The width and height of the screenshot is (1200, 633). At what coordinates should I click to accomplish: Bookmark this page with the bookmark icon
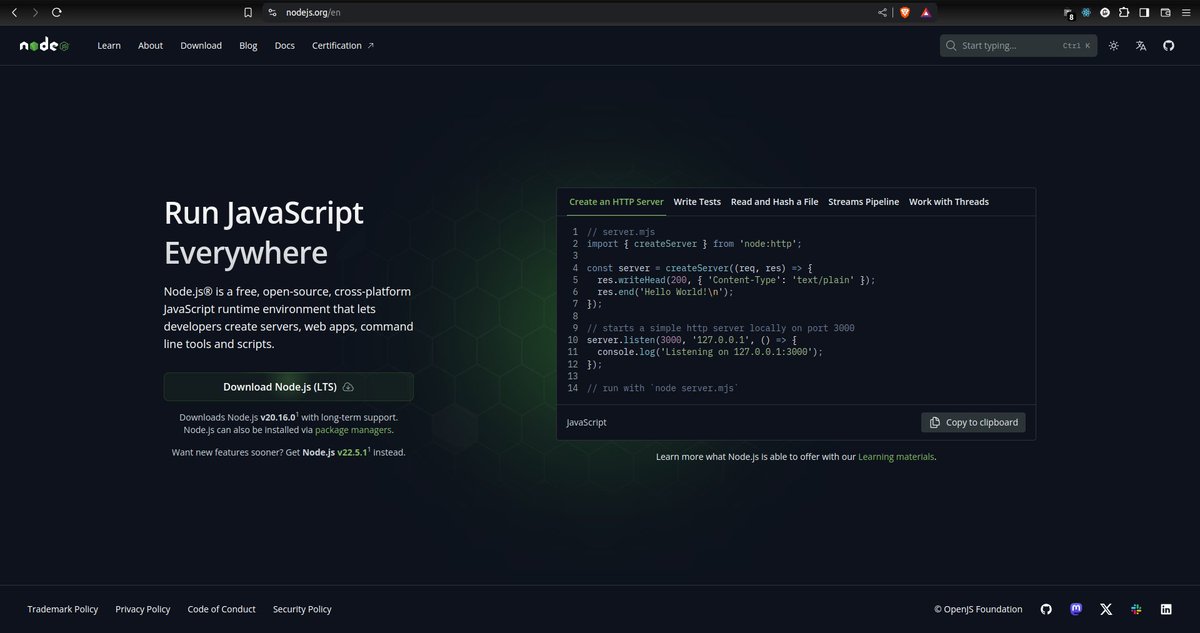(248, 12)
